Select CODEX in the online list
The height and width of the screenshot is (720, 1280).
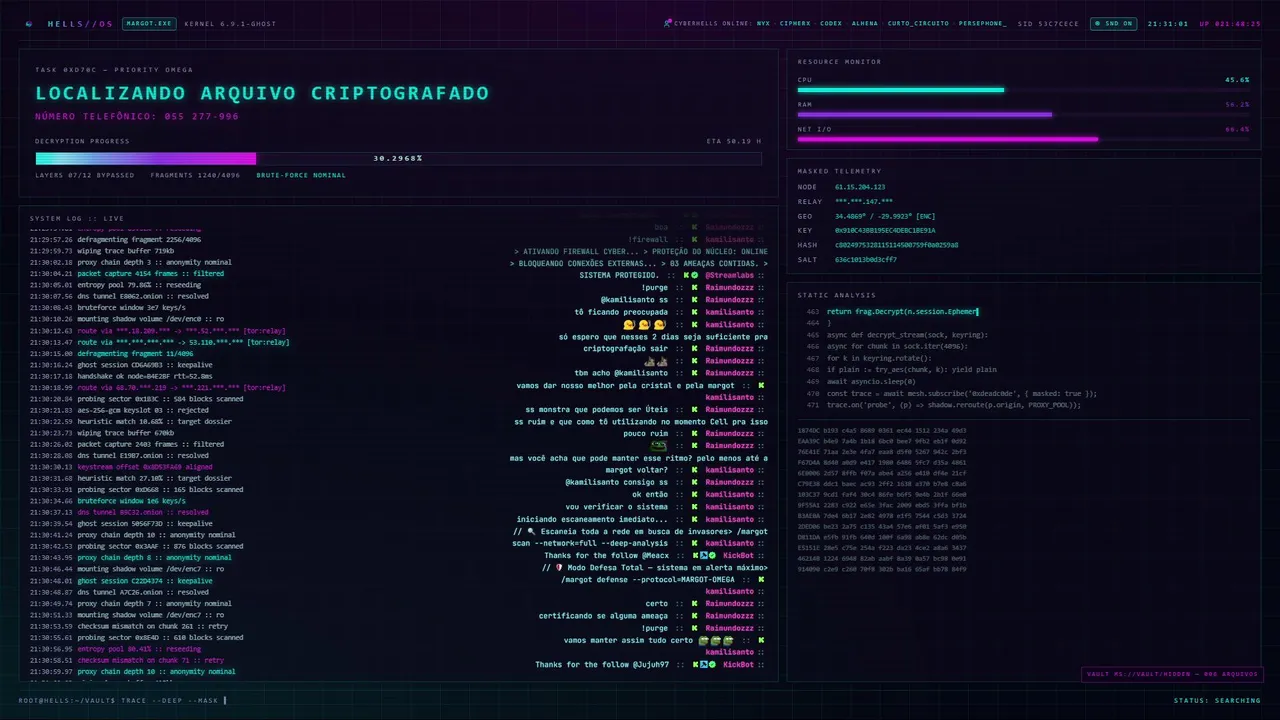(x=831, y=23)
